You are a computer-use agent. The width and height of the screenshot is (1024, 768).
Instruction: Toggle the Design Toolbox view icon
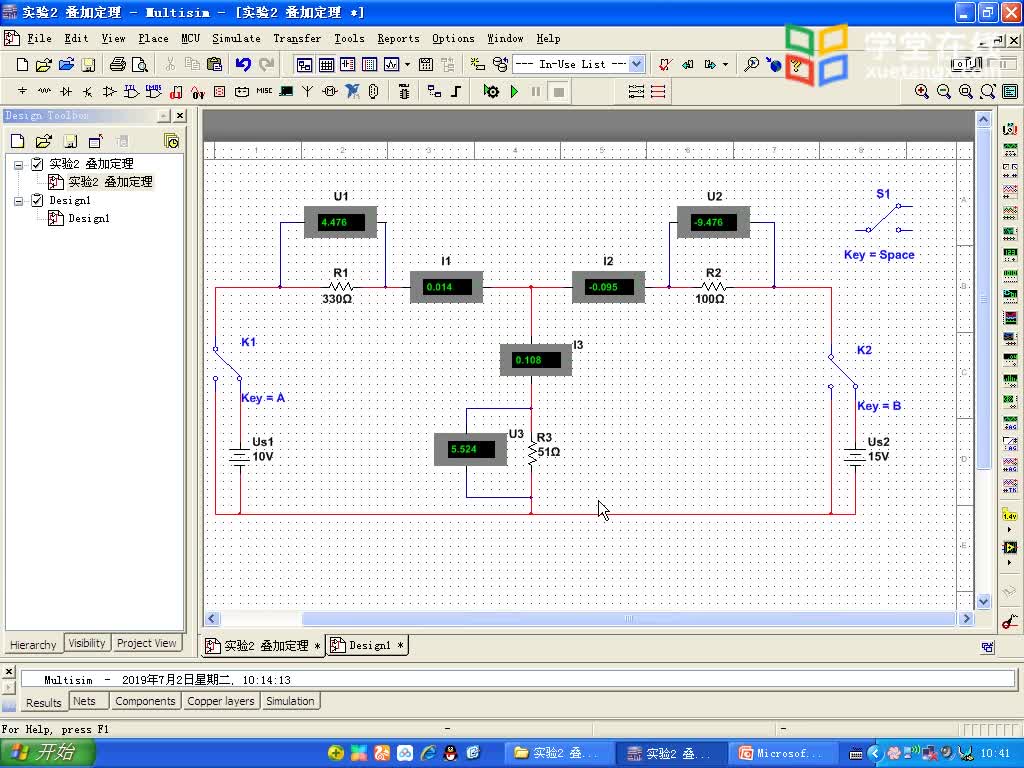point(304,64)
